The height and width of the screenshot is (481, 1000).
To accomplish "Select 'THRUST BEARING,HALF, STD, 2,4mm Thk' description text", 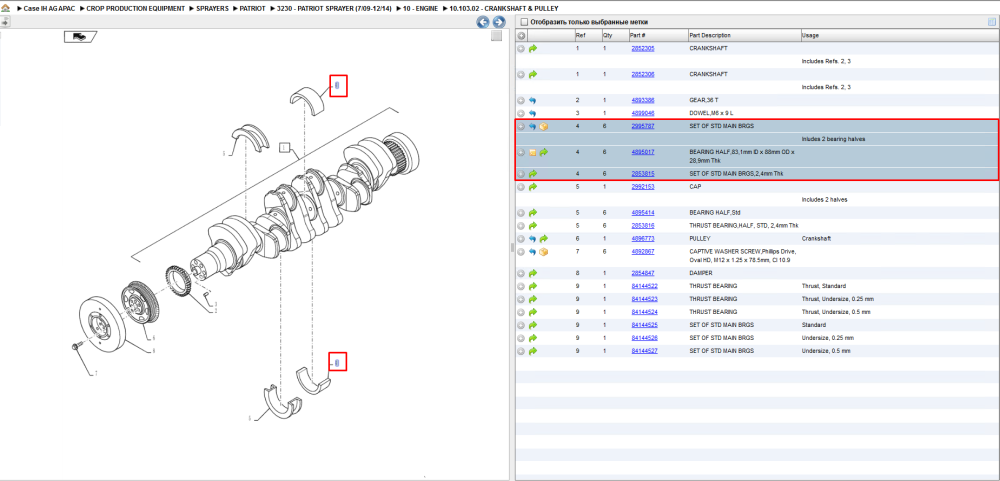I will [744, 226].
